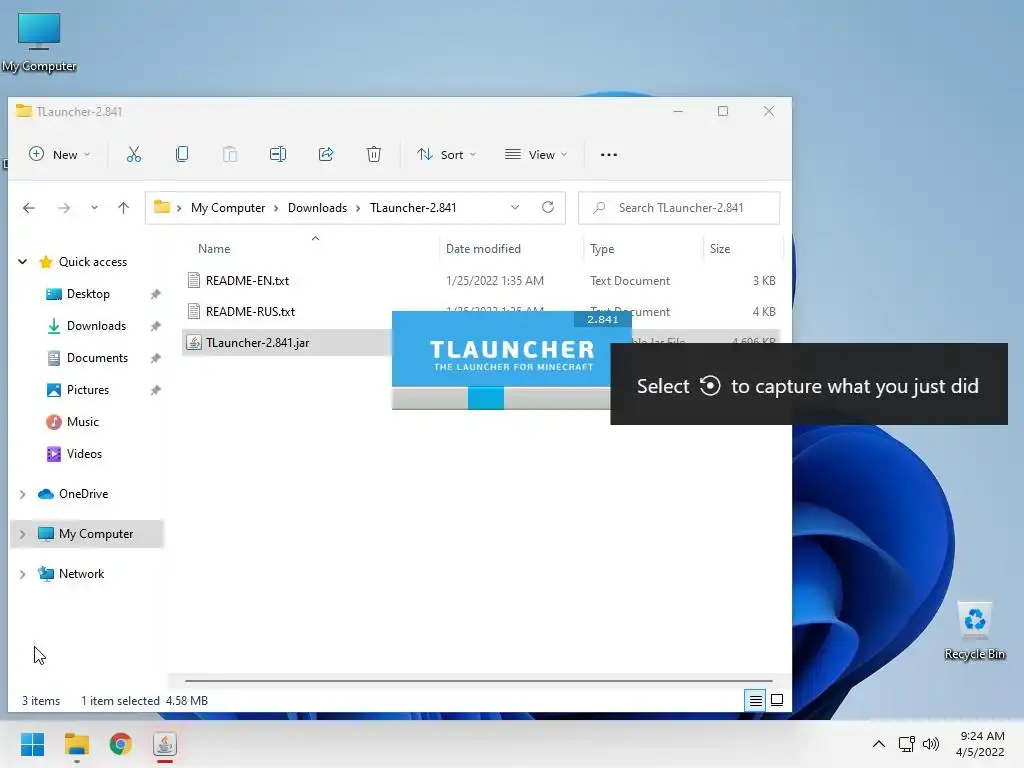
Task: Launch Chrome from the taskbar
Action: 120,744
